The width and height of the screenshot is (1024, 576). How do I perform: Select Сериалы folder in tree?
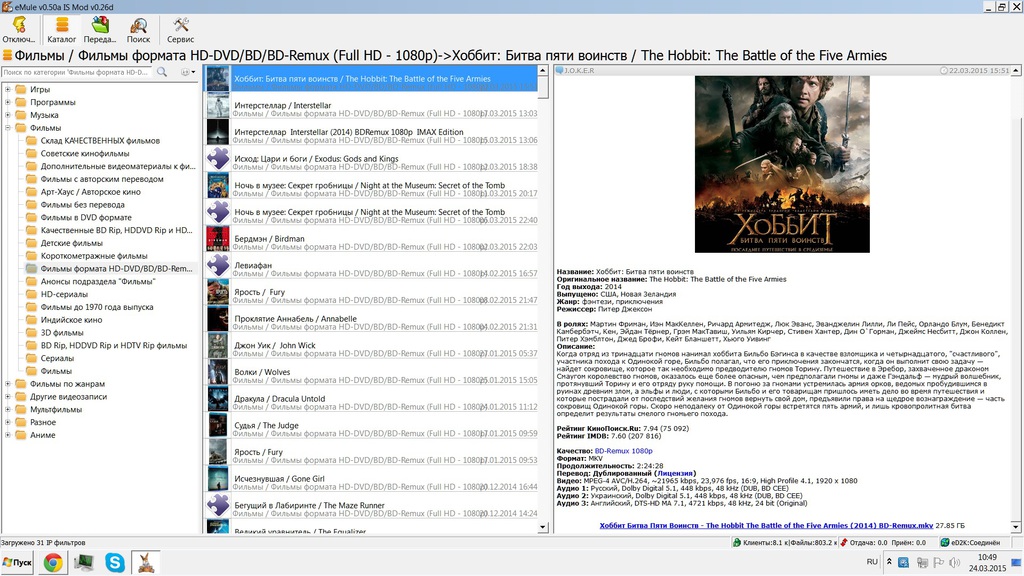coord(57,359)
